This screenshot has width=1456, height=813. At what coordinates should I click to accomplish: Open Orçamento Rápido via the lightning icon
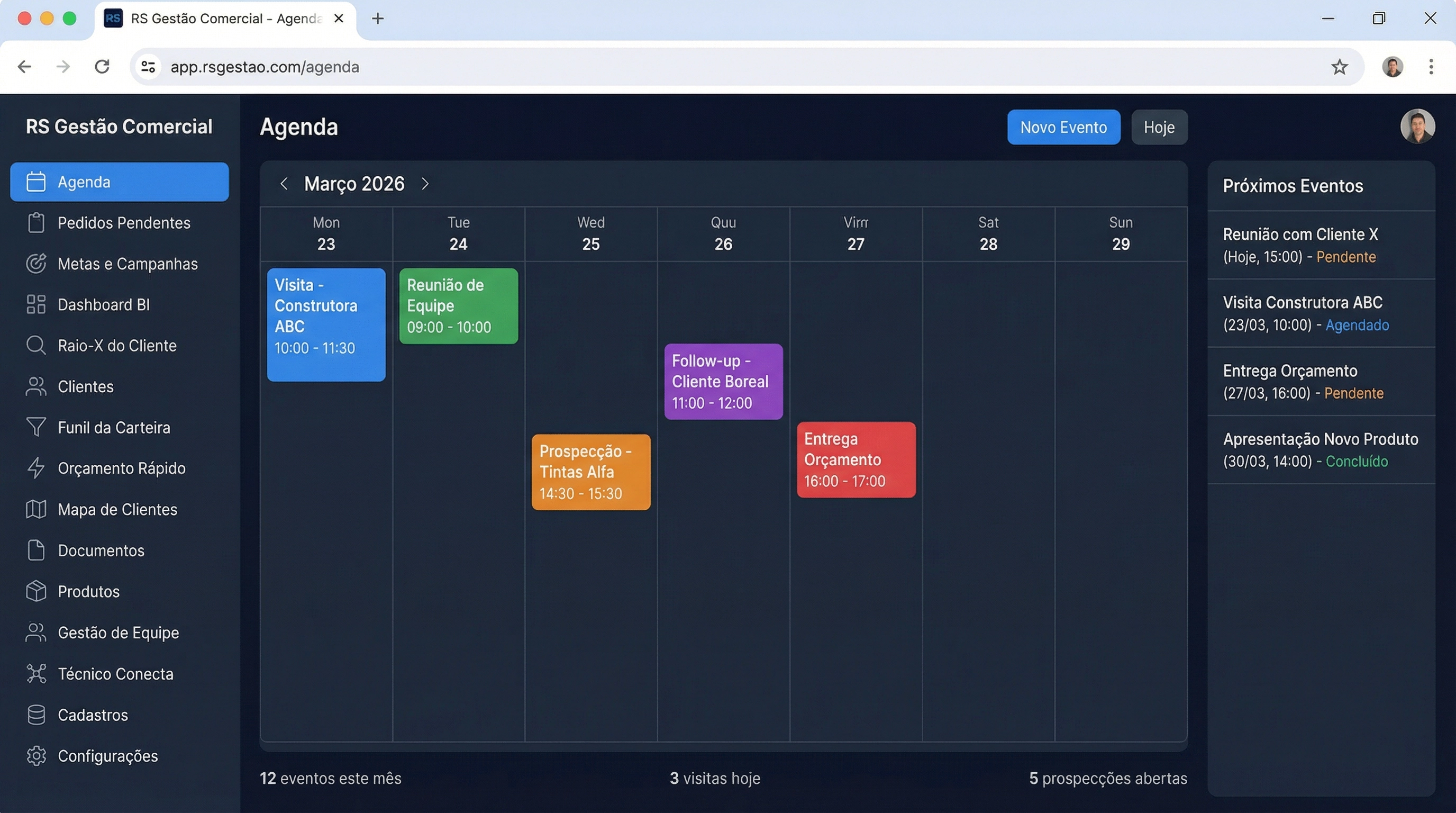coord(35,468)
